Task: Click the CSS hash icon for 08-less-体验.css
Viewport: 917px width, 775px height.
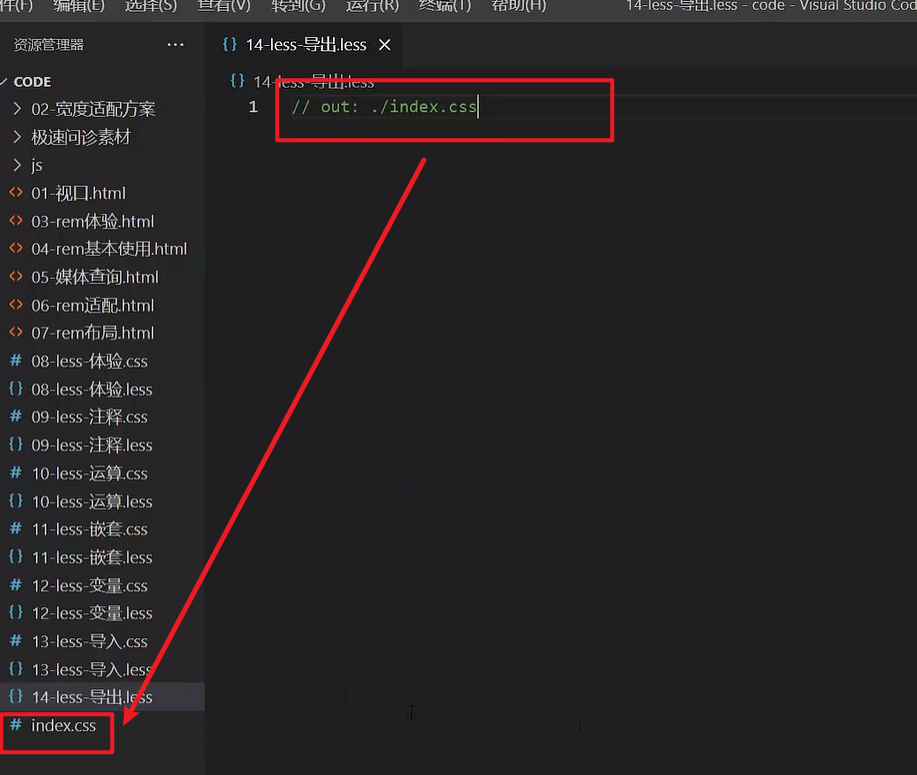Action: click(x=15, y=361)
